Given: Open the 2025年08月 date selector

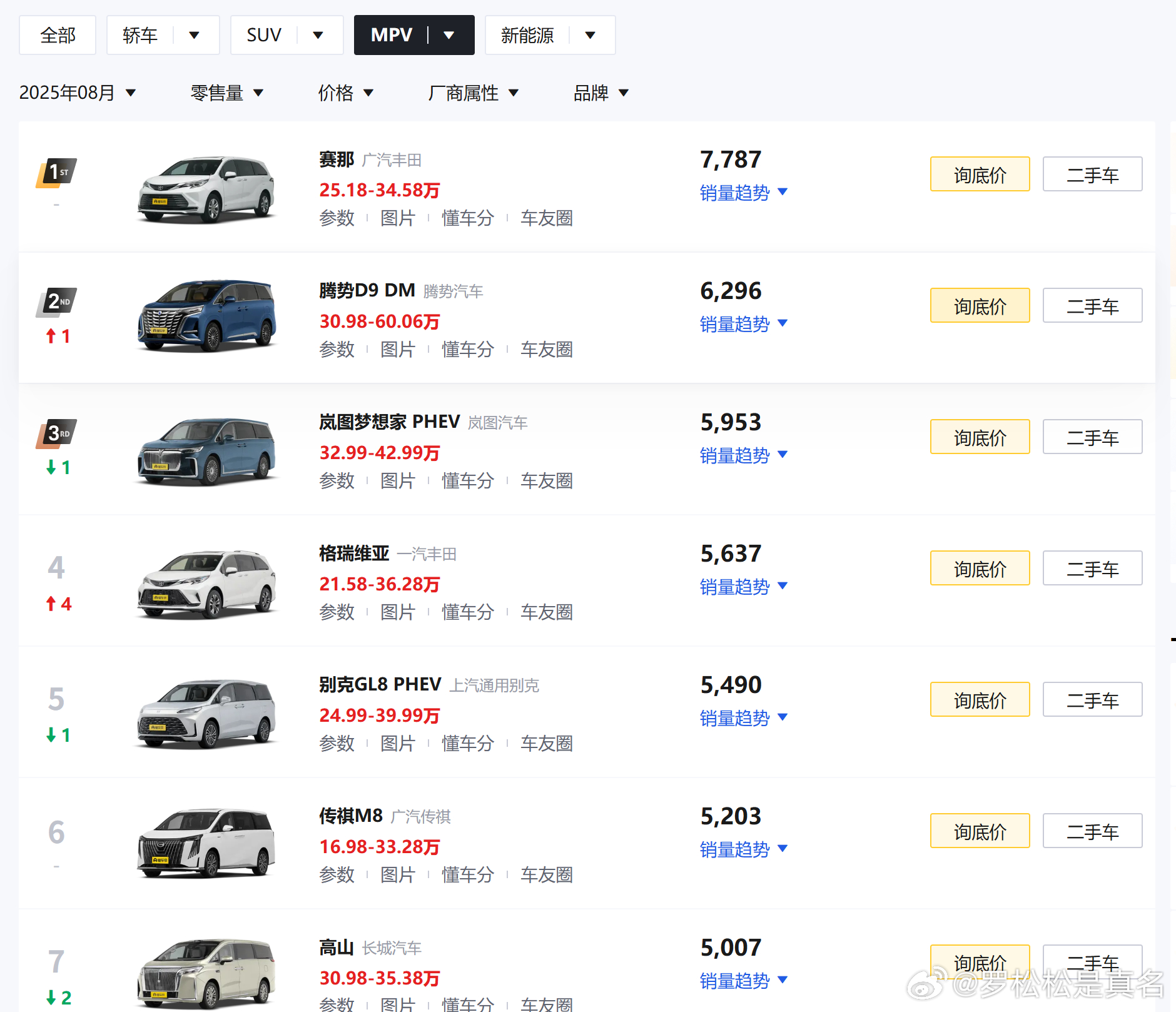Looking at the screenshot, I should click(78, 93).
